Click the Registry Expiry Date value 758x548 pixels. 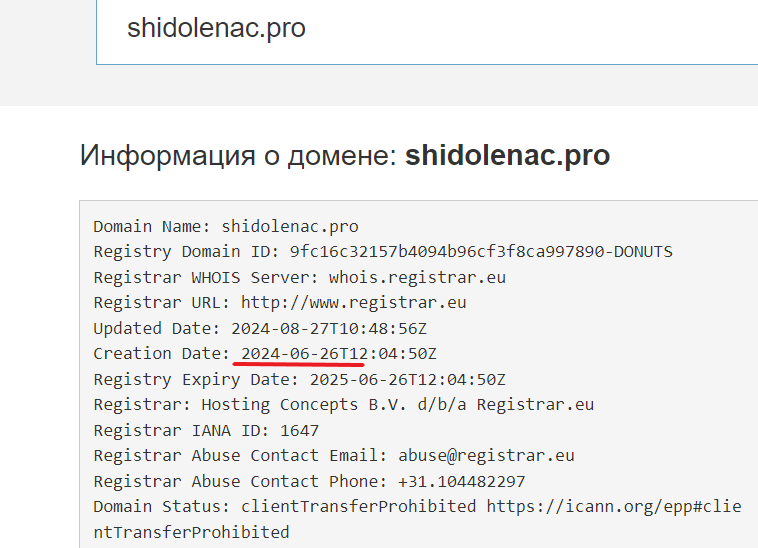(x=408, y=379)
